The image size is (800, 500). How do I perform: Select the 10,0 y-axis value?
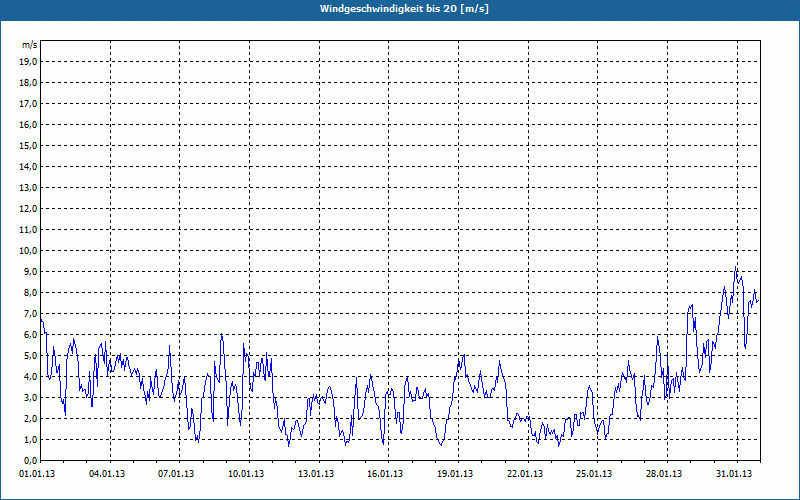pos(28,251)
